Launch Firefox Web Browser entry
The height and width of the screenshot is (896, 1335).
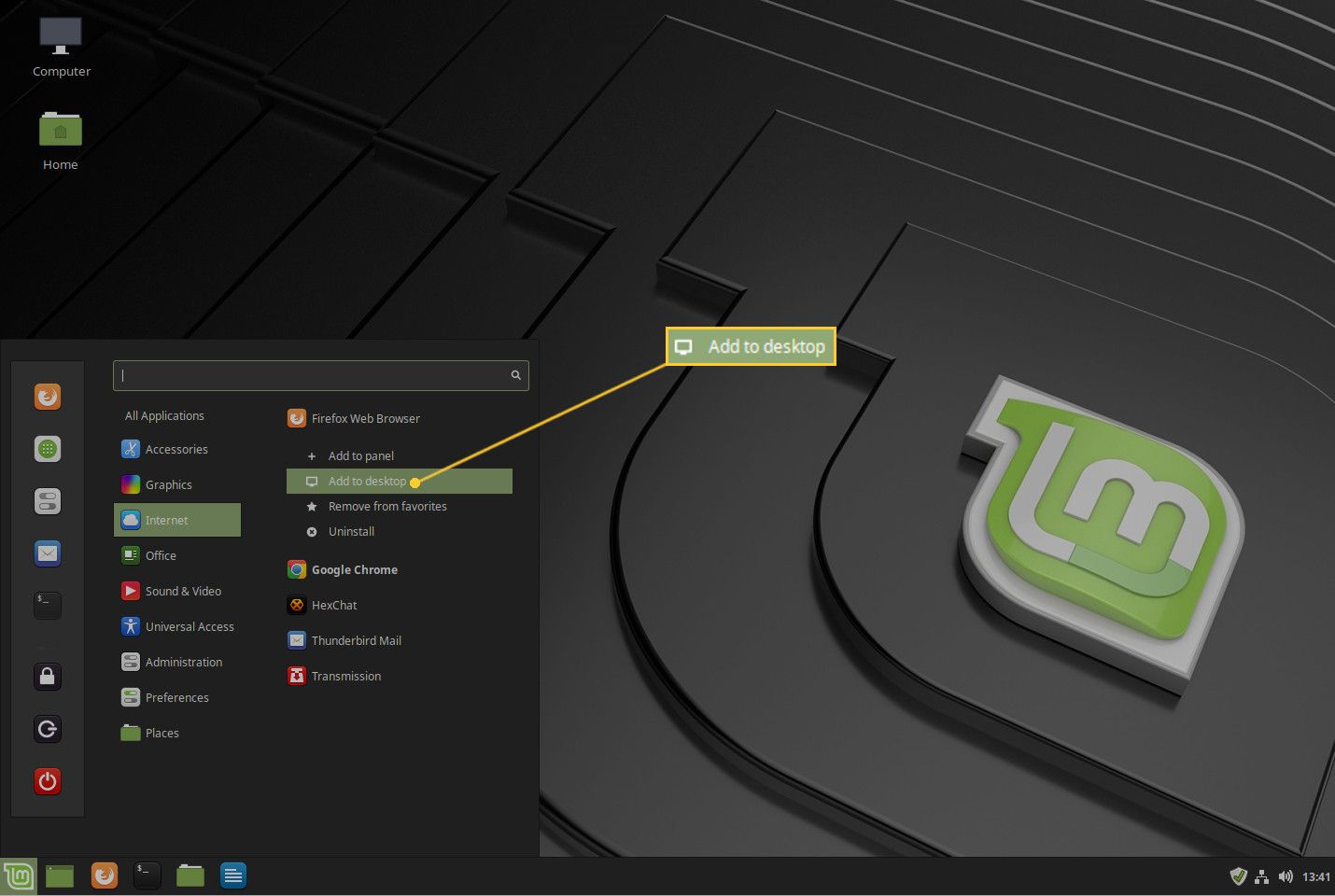(x=400, y=418)
